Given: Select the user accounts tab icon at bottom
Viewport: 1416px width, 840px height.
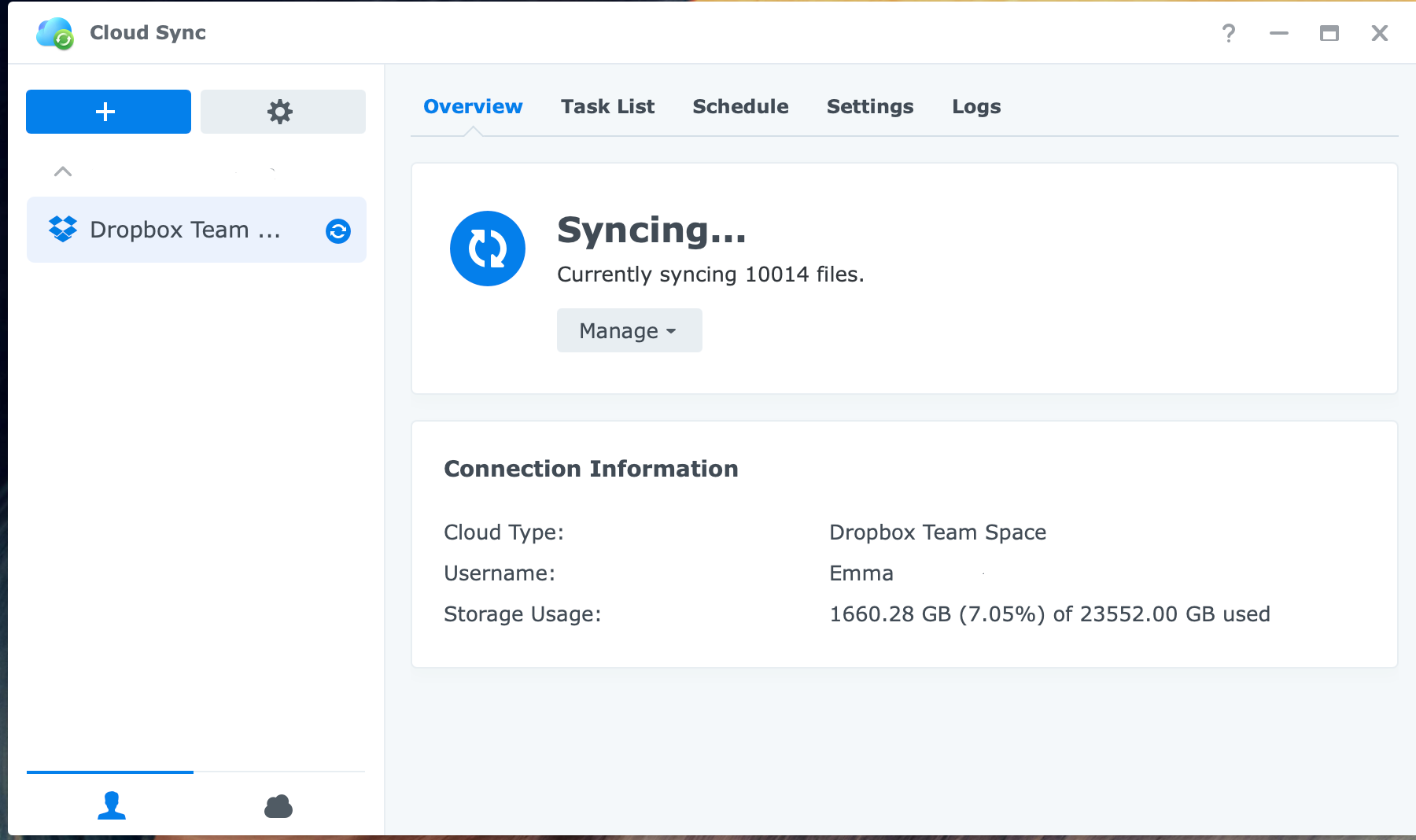Looking at the screenshot, I should [111, 805].
